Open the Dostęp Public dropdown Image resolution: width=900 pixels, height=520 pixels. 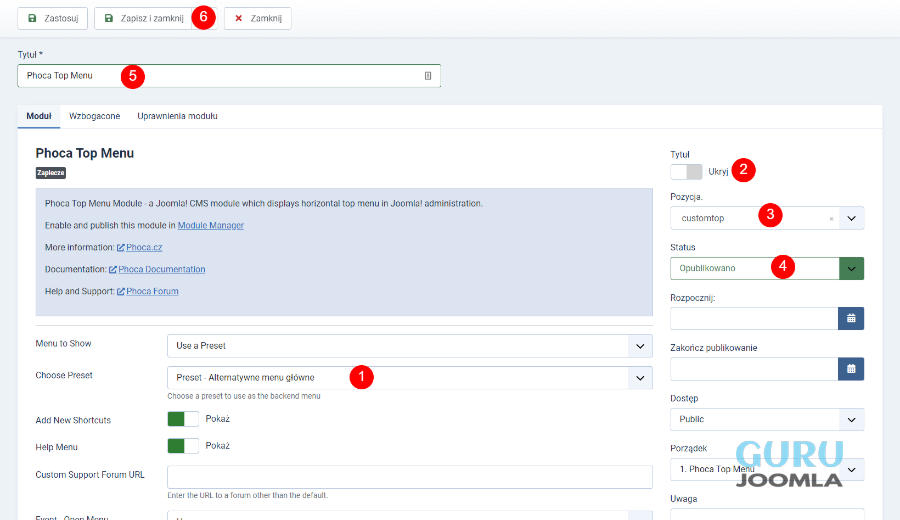[x=767, y=420]
